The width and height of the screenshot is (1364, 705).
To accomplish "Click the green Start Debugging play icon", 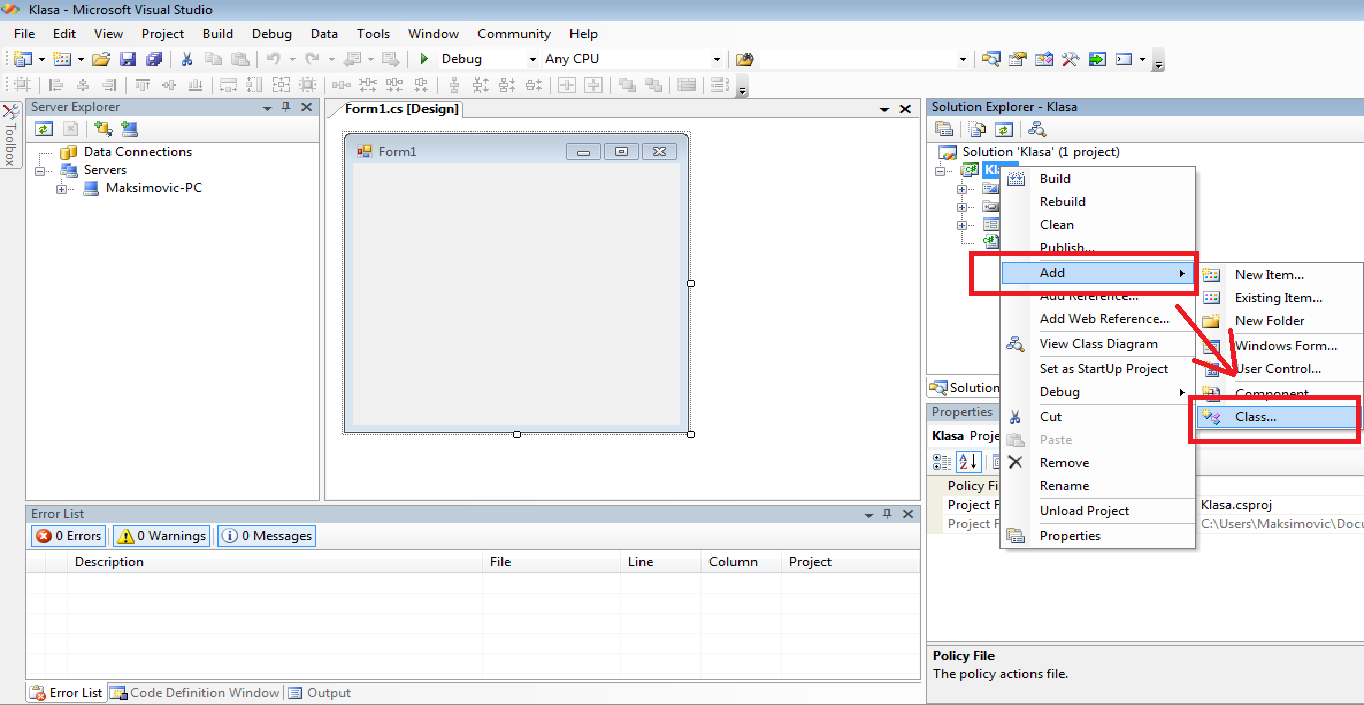I will (x=424, y=59).
